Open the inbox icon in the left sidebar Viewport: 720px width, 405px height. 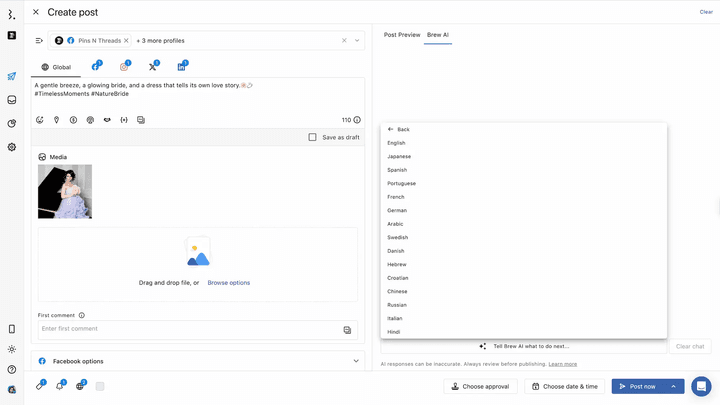click(x=12, y=100)
